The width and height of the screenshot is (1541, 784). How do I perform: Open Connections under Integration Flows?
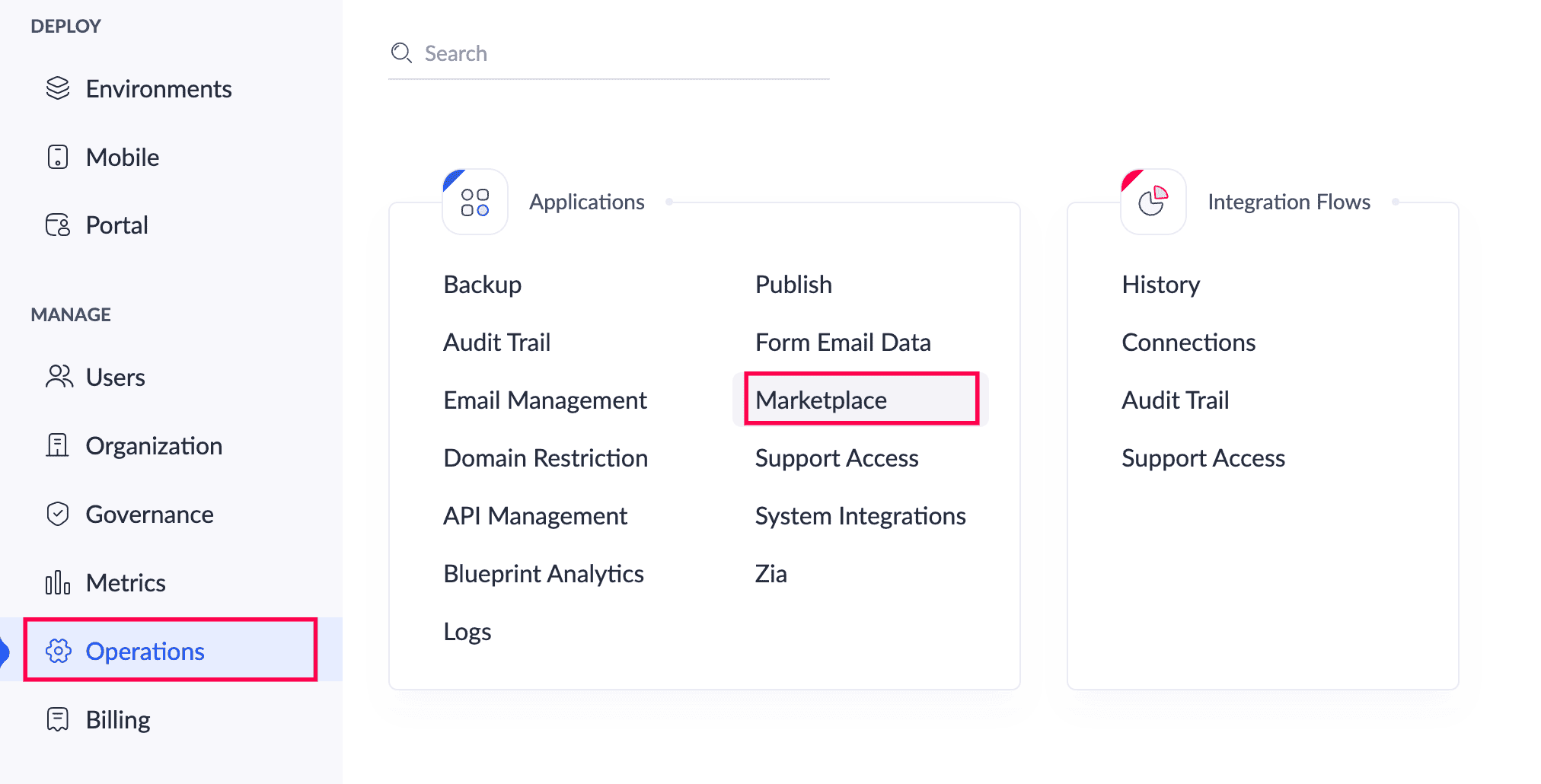(1188, 342)
